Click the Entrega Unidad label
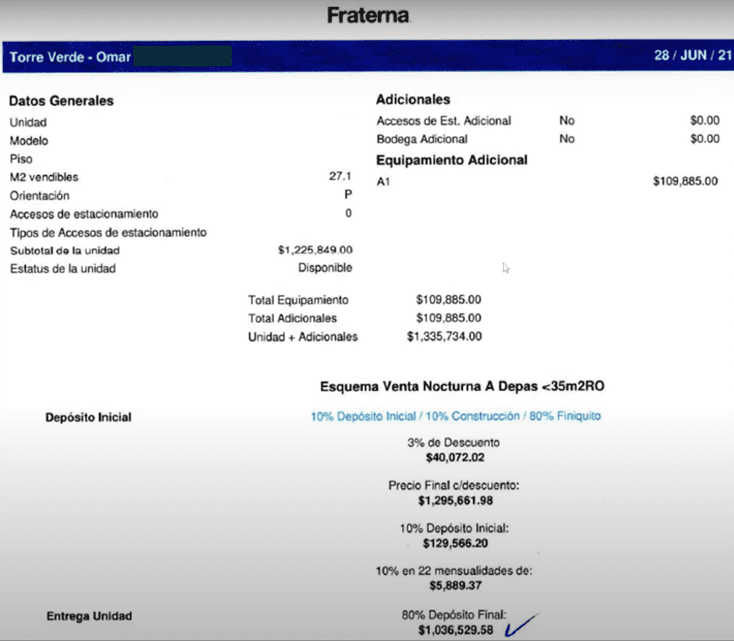 point(88,615)
